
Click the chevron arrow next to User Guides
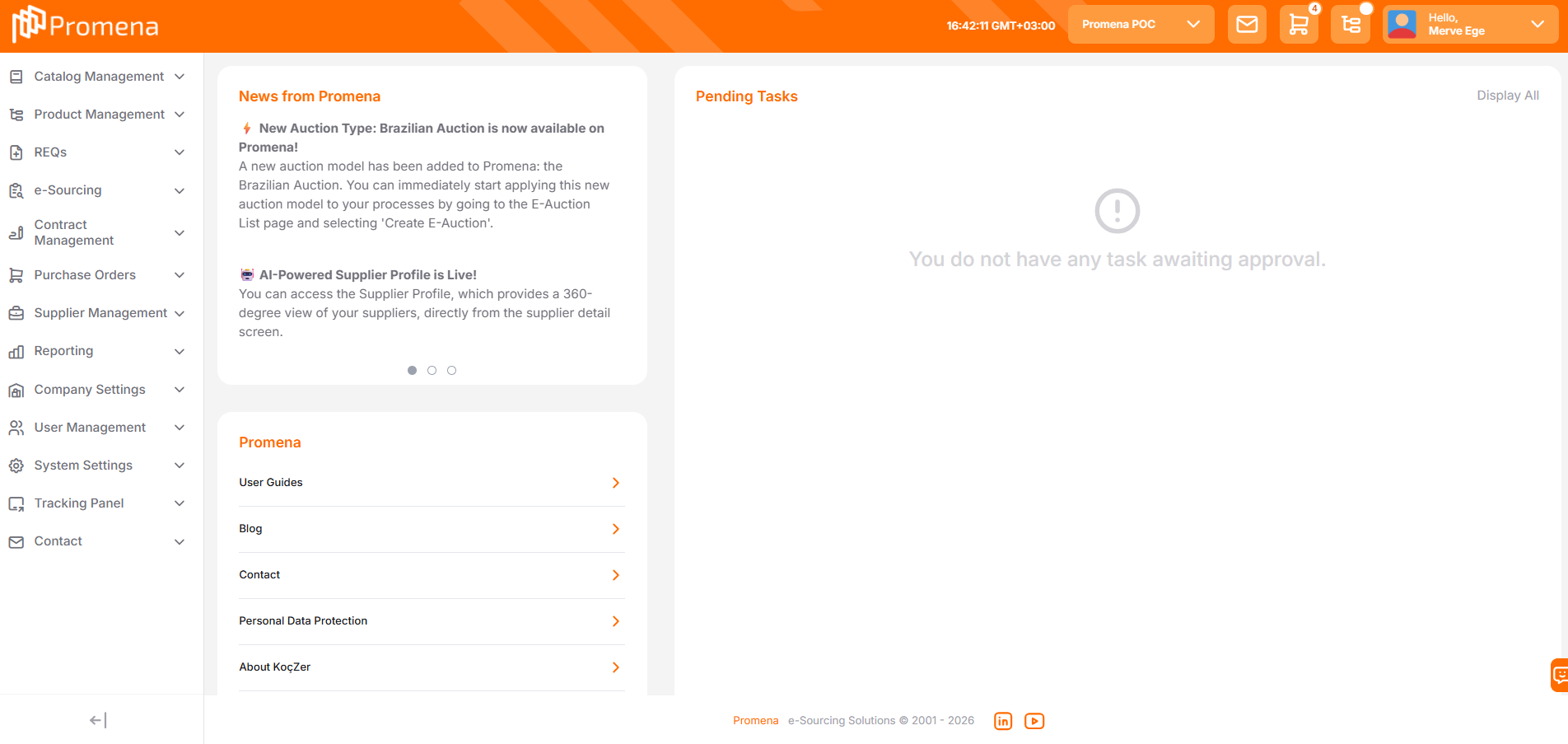616,483
